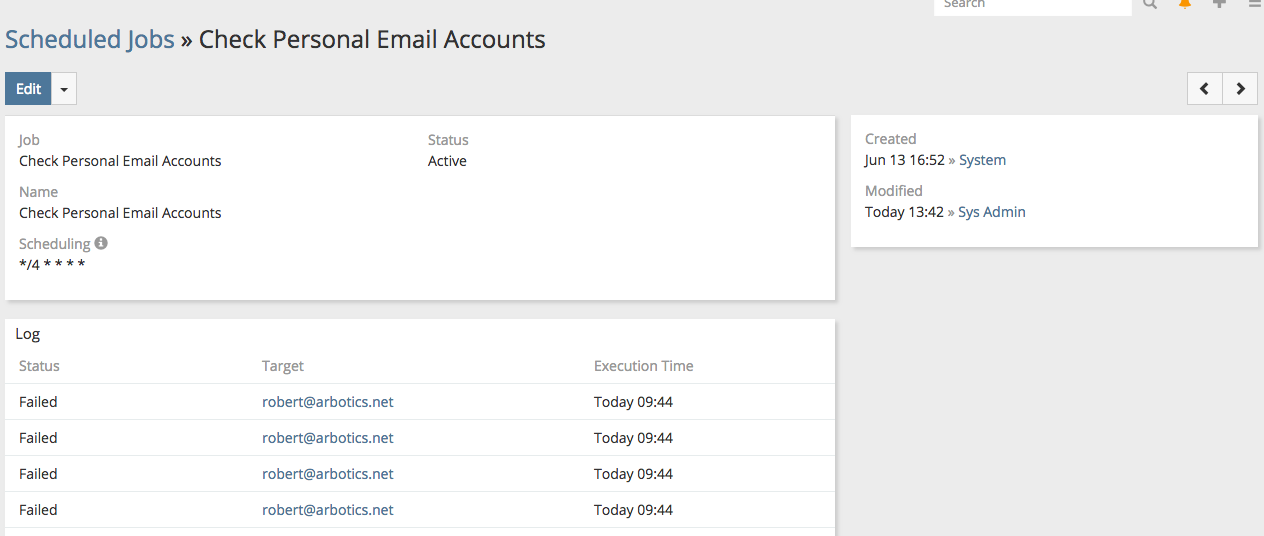Open the hamburger menu in top bar
This screenshot has height=536, width=1264.
(1254, 4)
